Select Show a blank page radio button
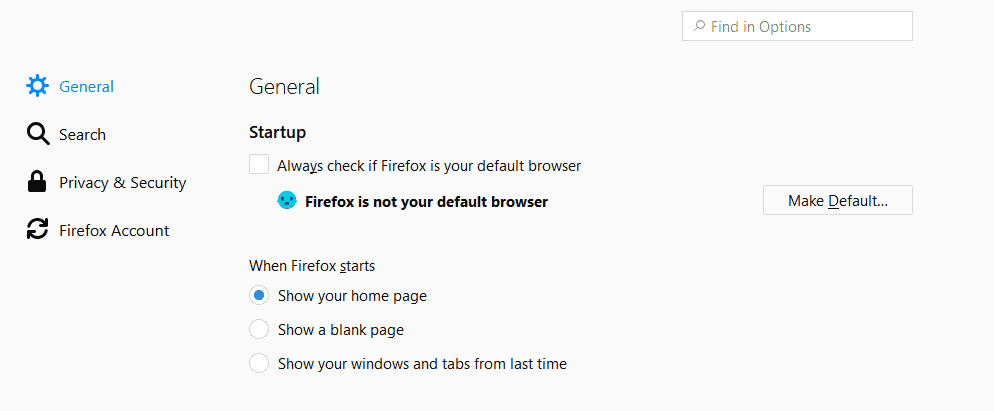The image size is (994, 411). point(259,330)
